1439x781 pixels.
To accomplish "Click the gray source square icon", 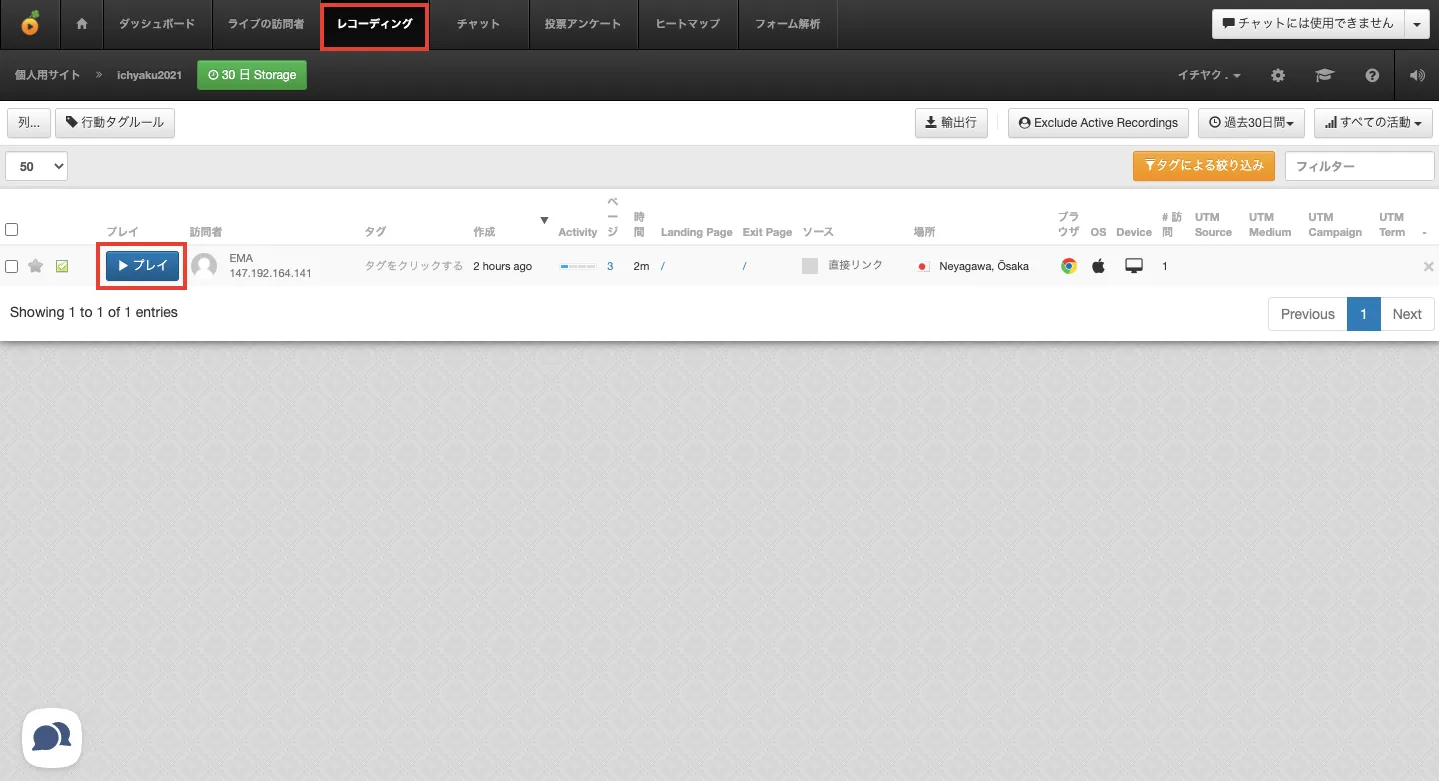I will point(810,266).
